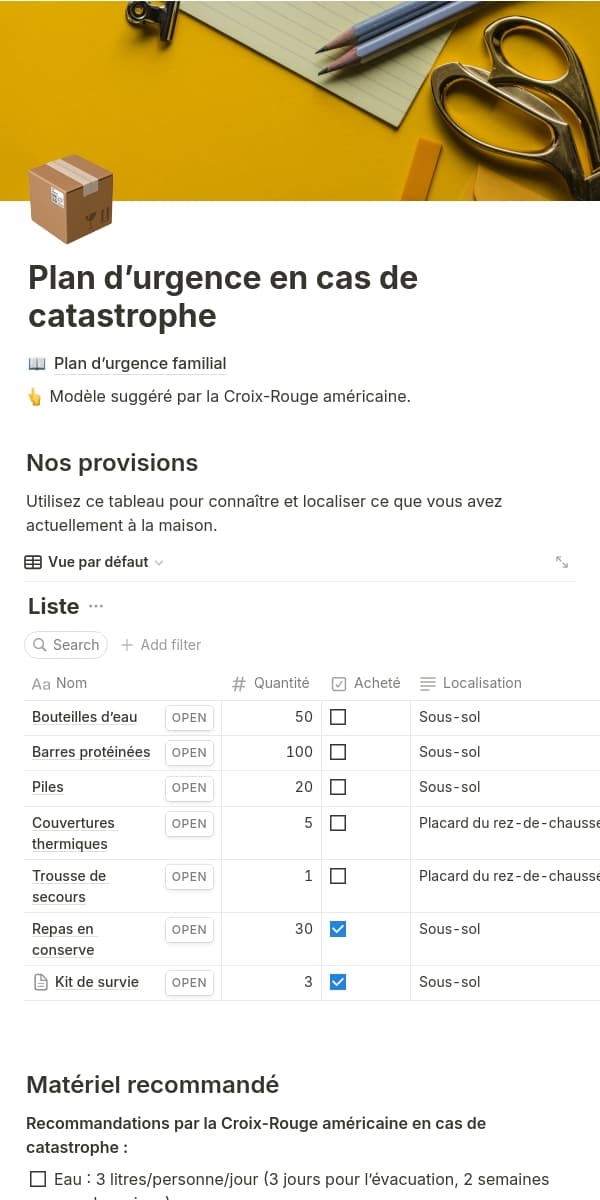Click the Add filter control
The width and height of the screenshot is (600, 1200).
[161, 645]
